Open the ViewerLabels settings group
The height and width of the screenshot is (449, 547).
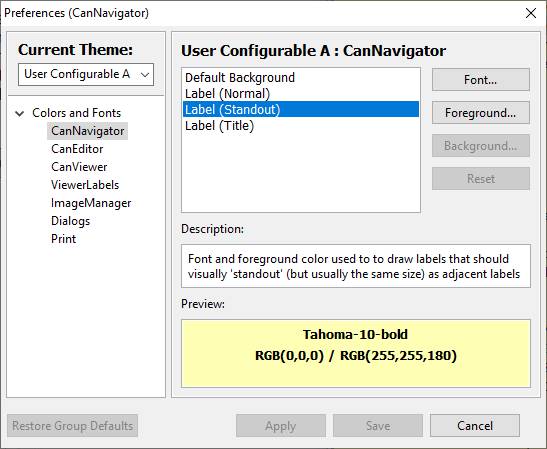85,185
